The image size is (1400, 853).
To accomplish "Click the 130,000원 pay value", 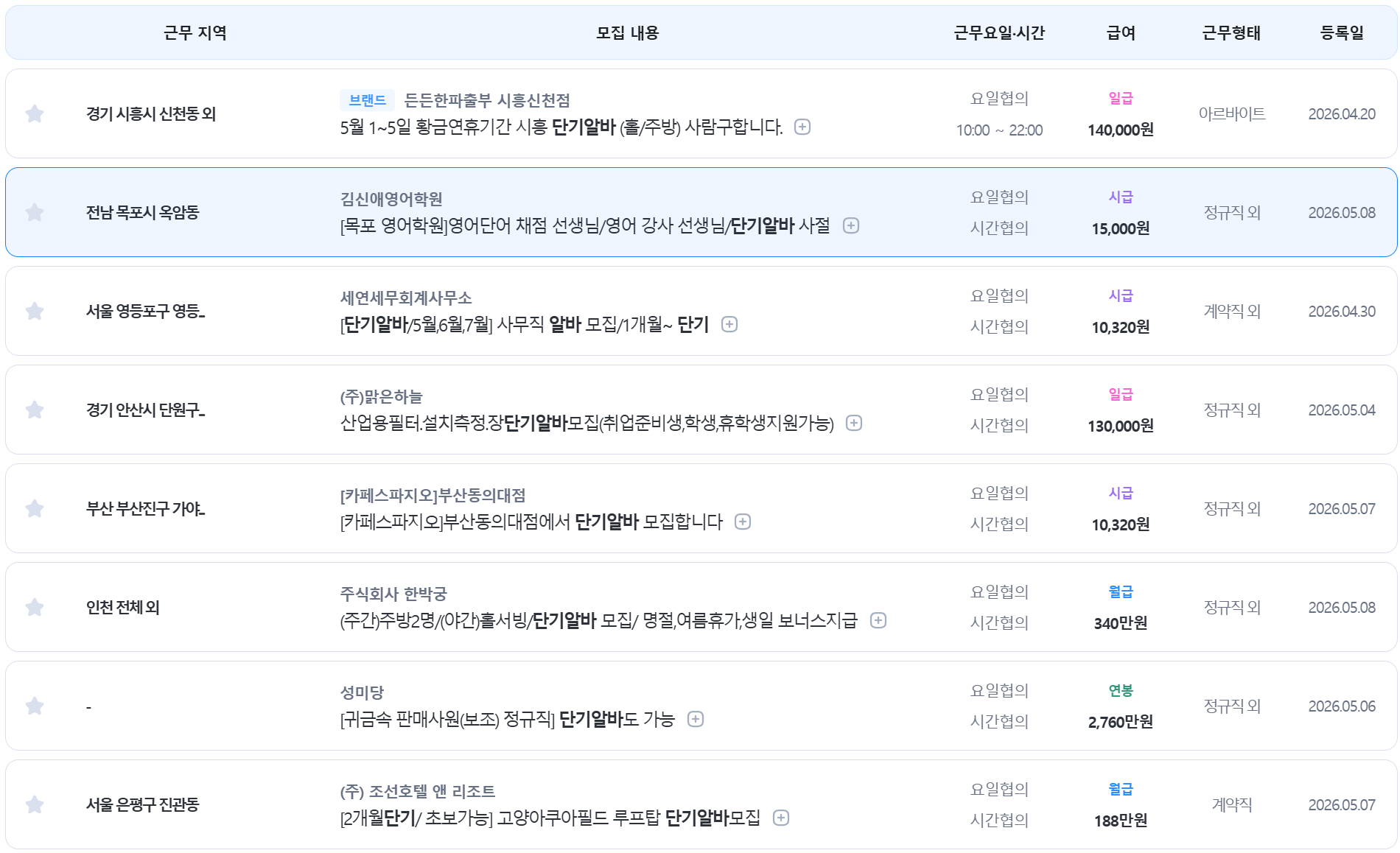I will point(1121,426).
